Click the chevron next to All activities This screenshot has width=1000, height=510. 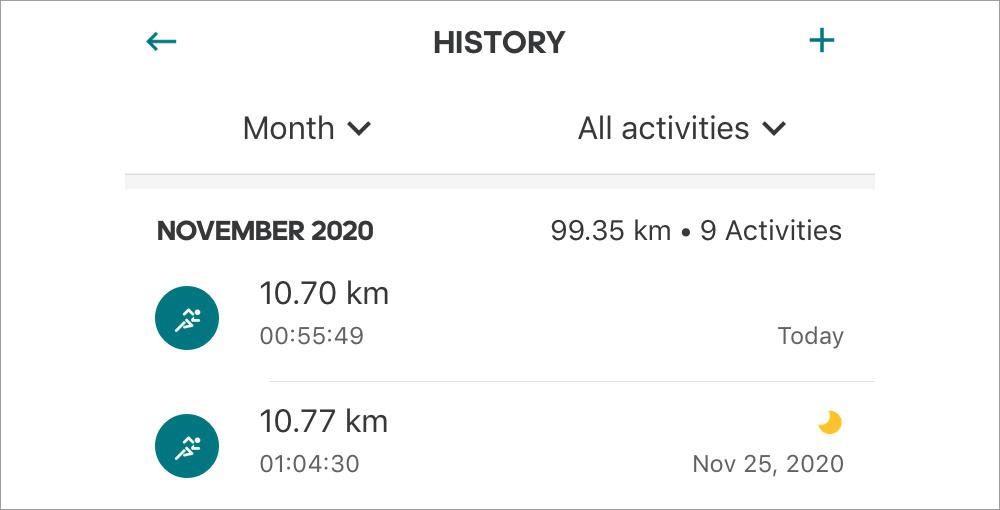[774, 129]
